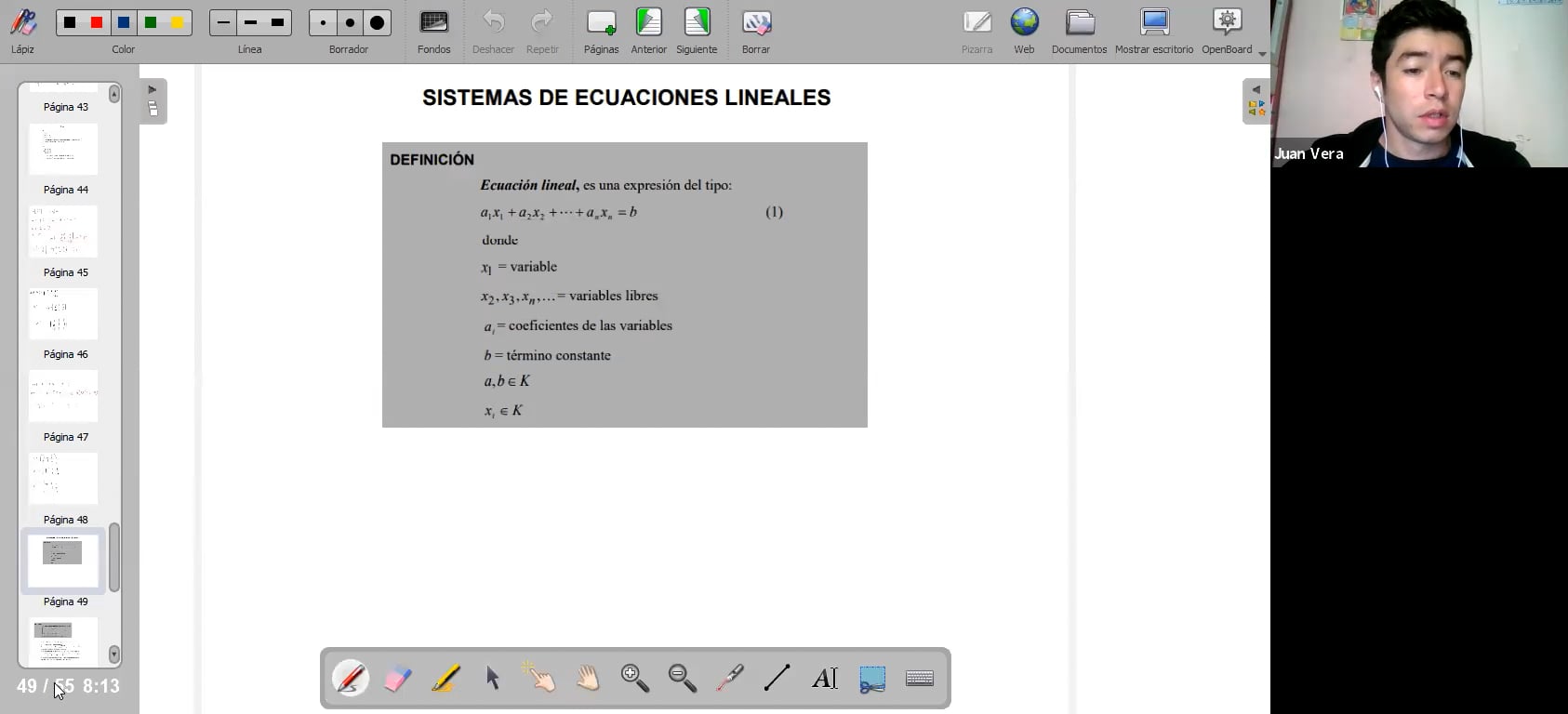1568x714 pixels.
Task: Select the pen tool in bottom palette
Action: (x=351, y=679)
